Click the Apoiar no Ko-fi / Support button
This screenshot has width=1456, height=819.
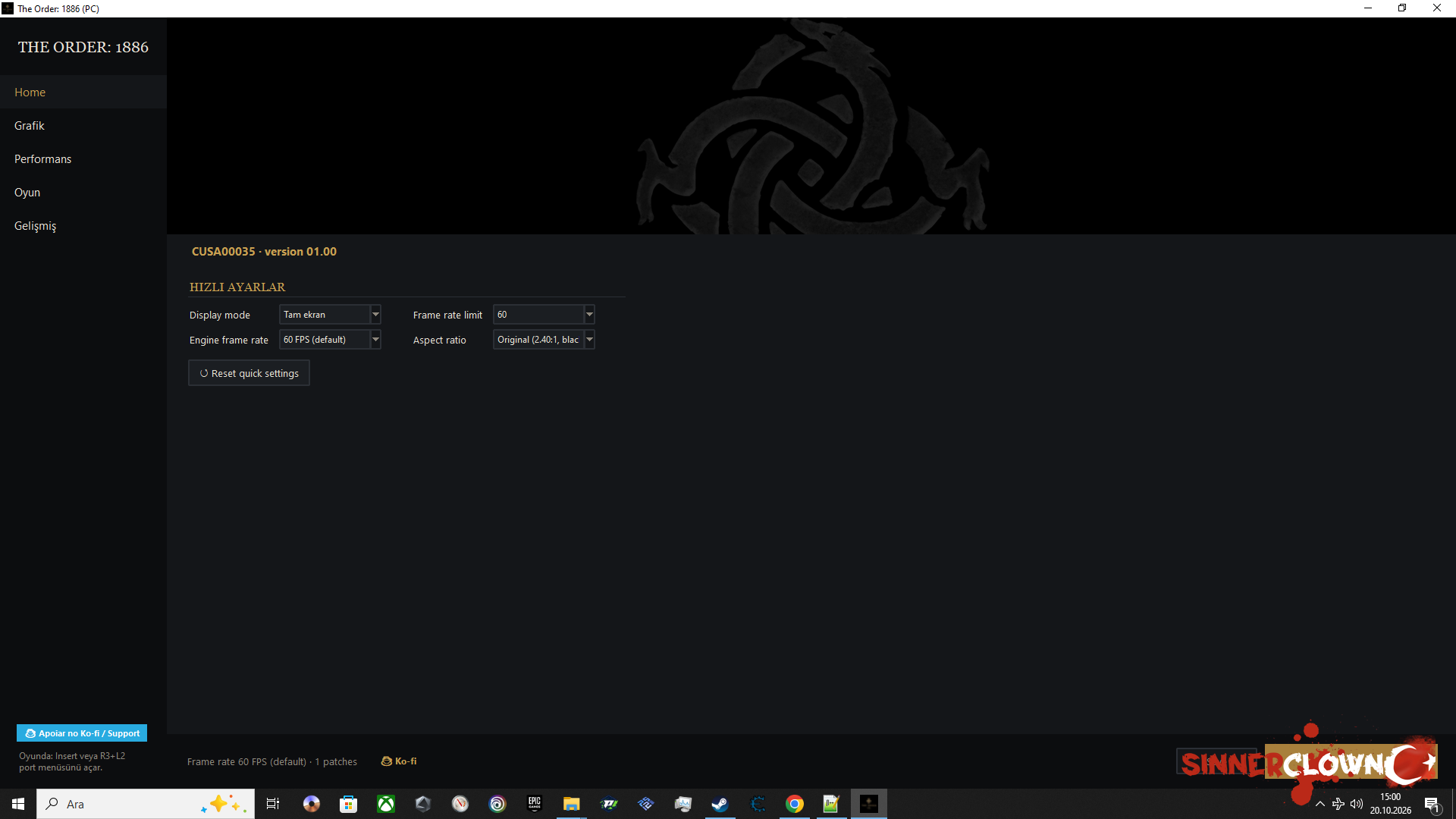82,733
